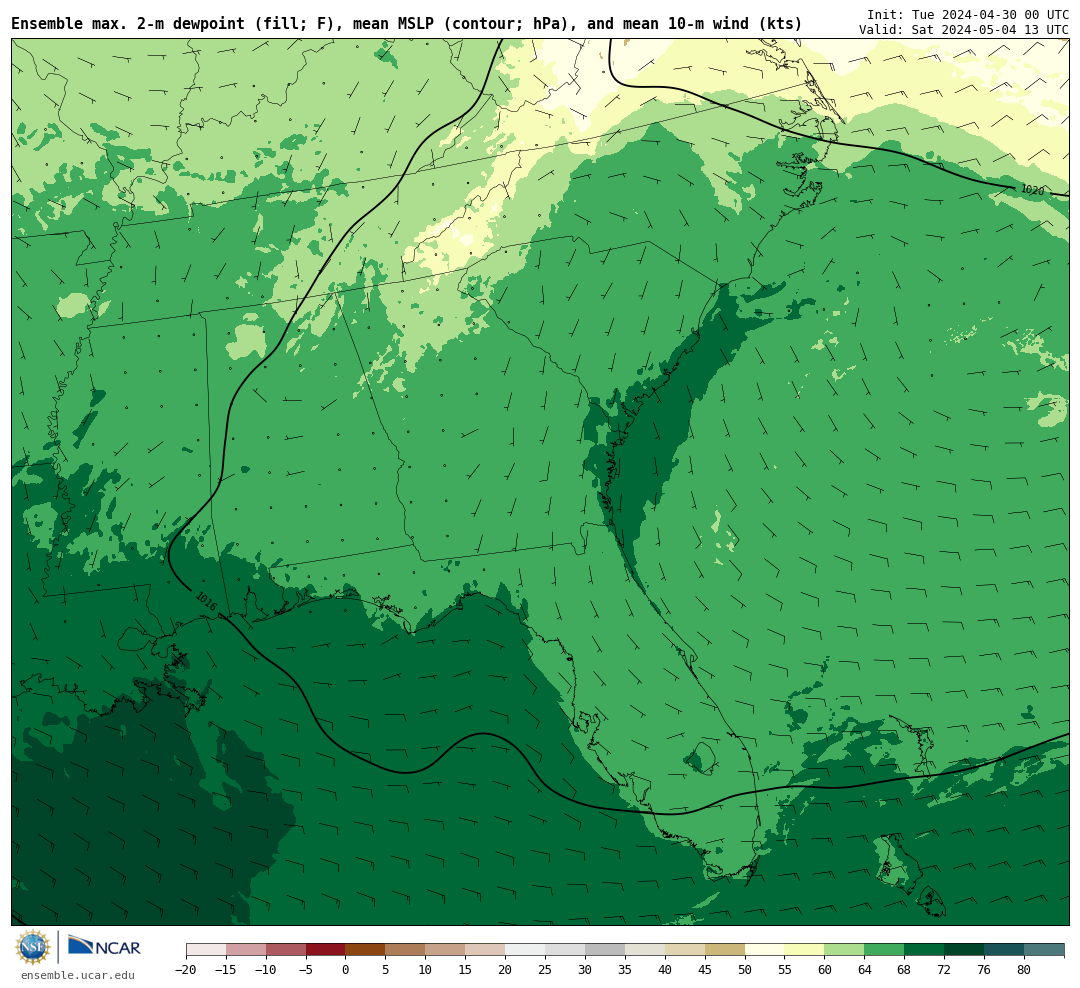Viewport: 1080px width, 988px height.
Task: Click the 68 to 72 color swatch
Action: click(924, 950)
